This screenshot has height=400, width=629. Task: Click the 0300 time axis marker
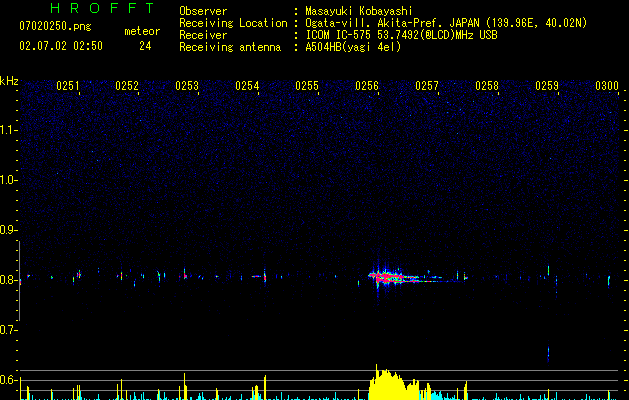point(607,86)
